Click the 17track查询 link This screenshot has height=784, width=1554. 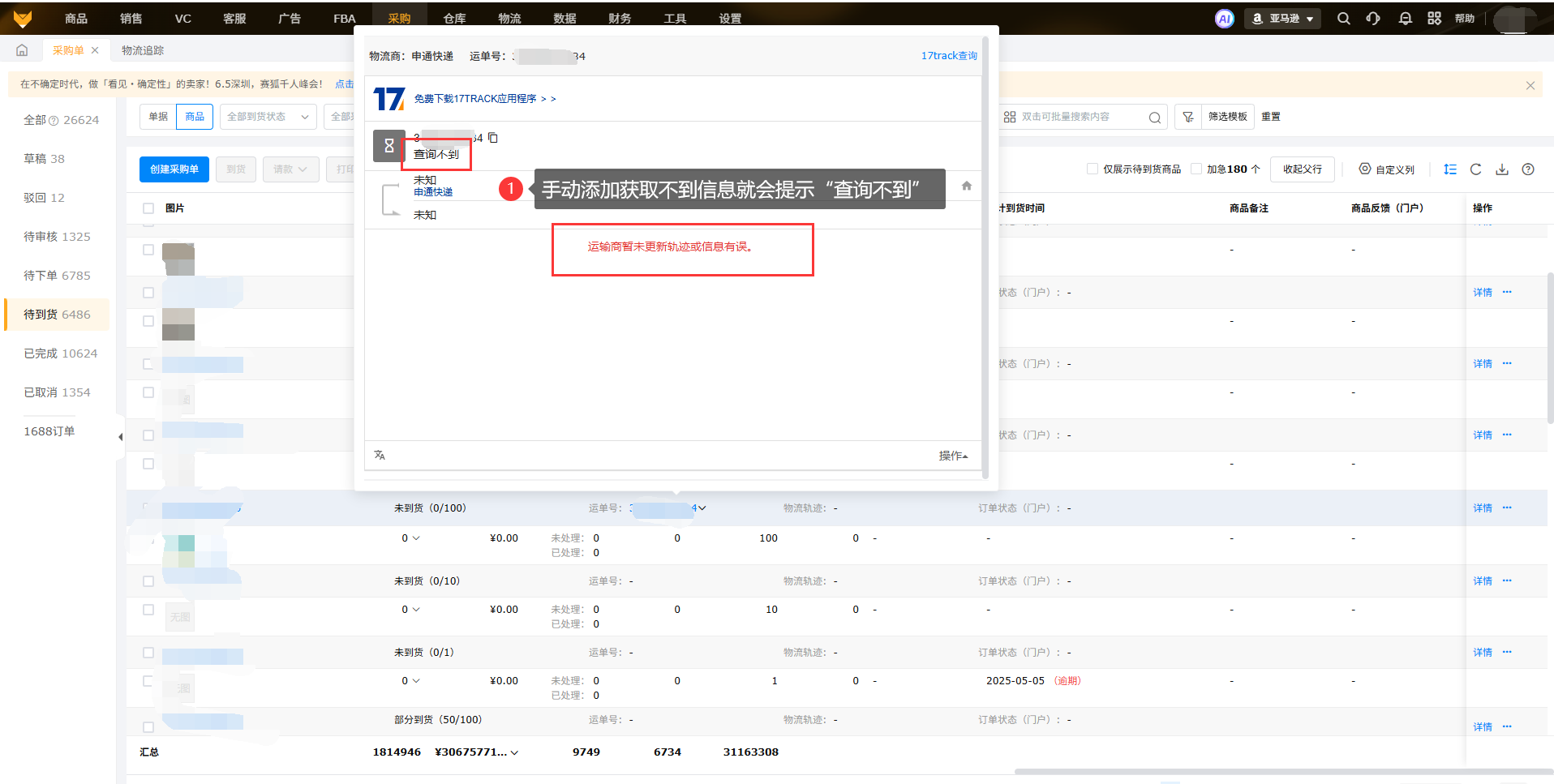(949, 56)
